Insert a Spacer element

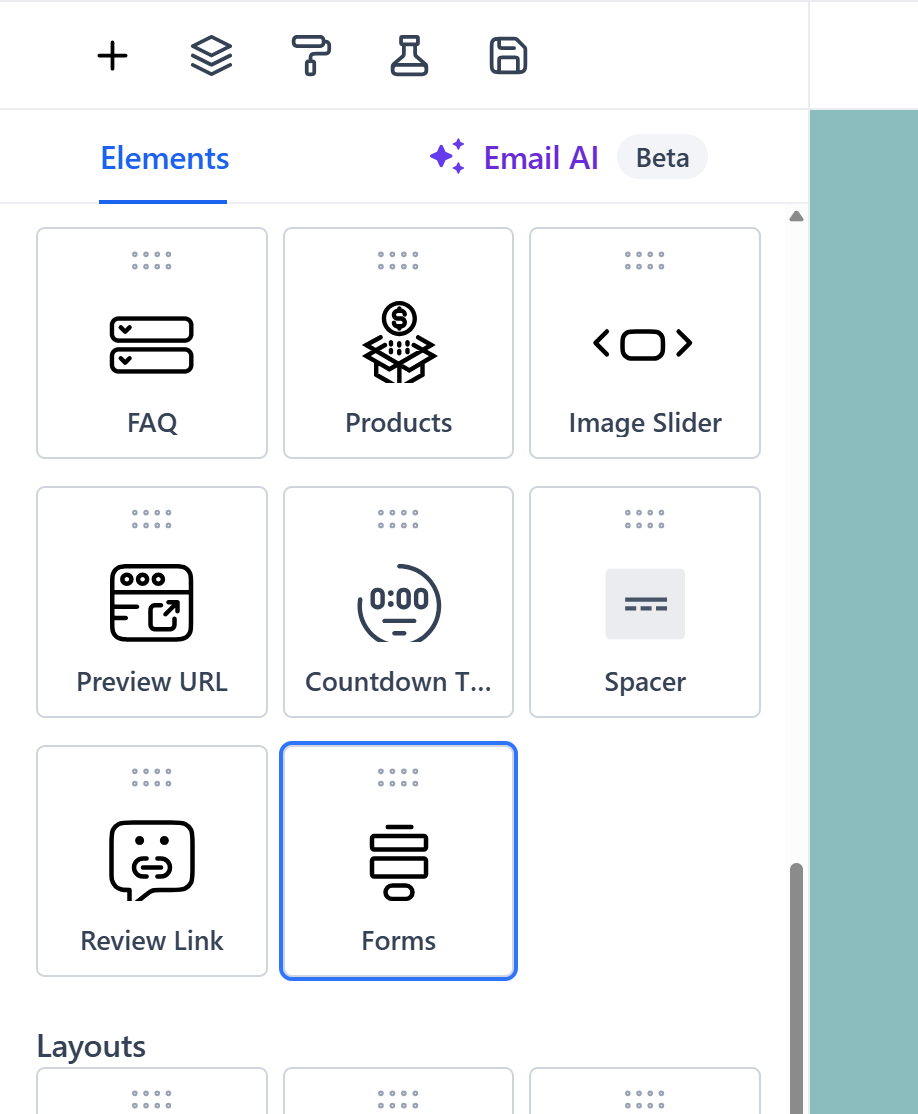click(644, 602)
